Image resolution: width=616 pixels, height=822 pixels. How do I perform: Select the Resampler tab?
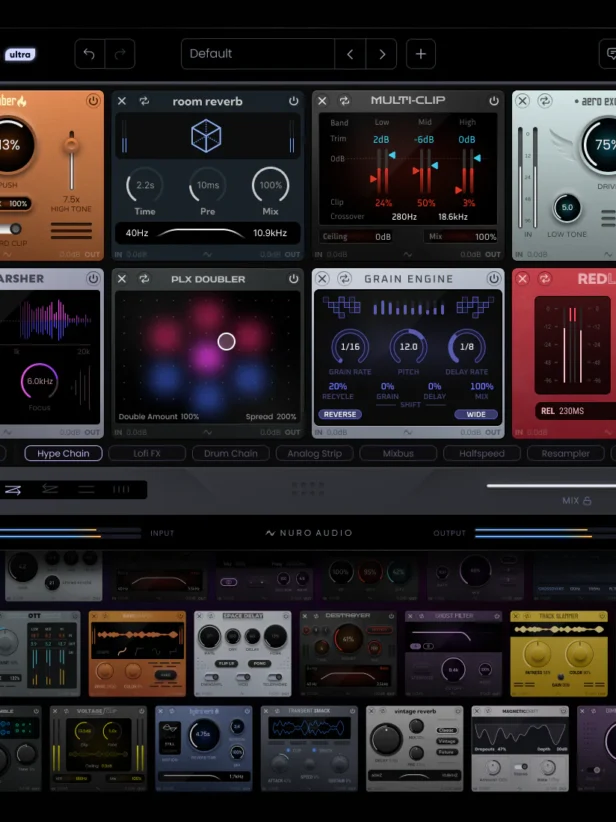coord(566,453)
